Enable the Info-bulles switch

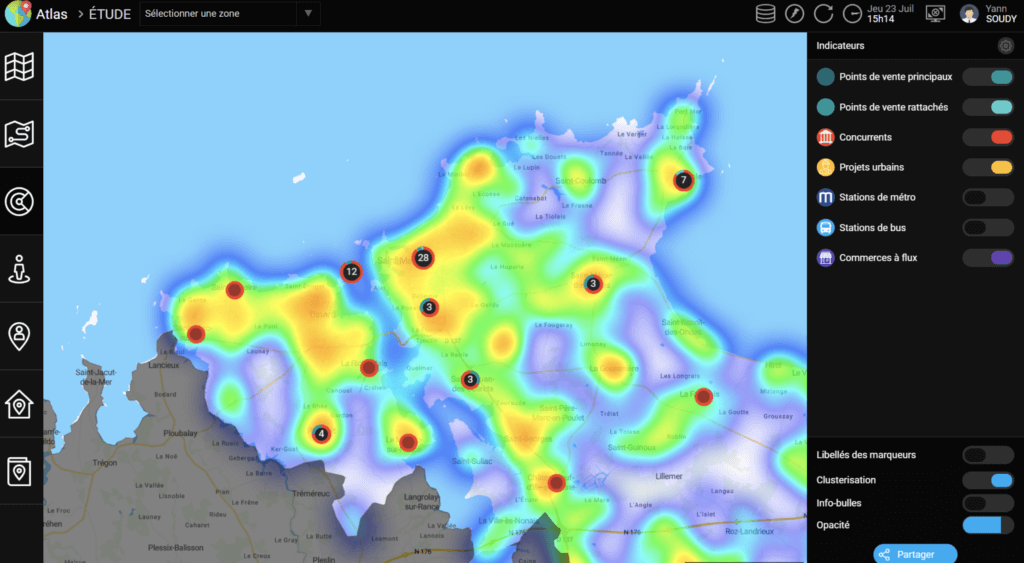point(988,503)
